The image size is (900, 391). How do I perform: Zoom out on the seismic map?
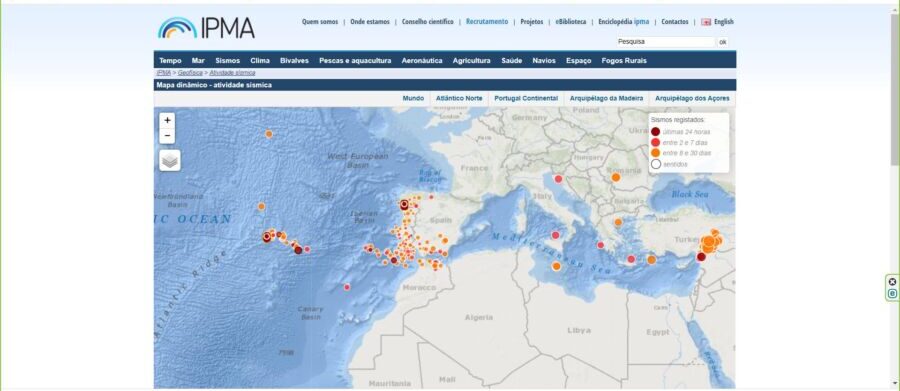pos(167,136)
